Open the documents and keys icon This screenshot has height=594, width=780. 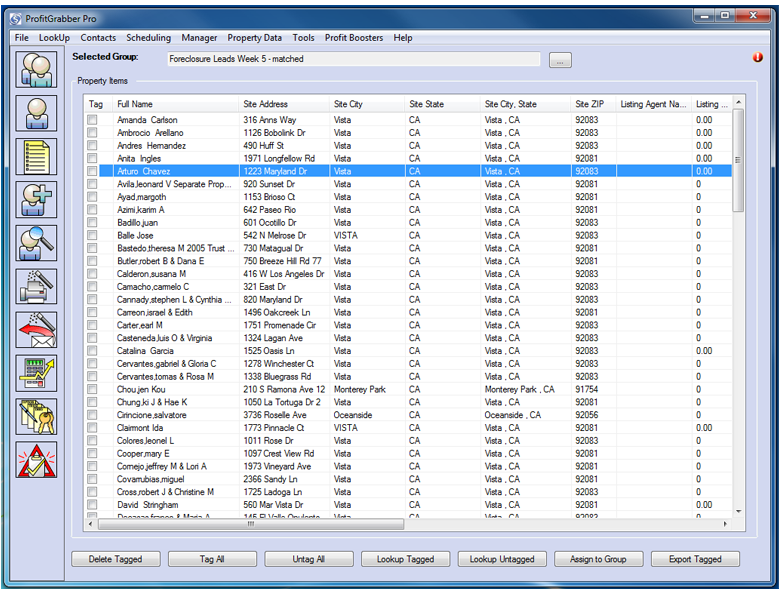tap(36, 416)
